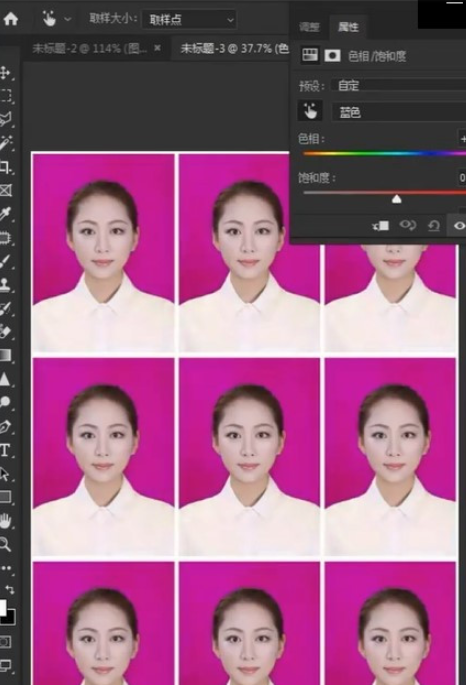Click the Hue/Saturation adjustment icon in 属性 panel
The height and width of the screenshot is (685, 466).
pyautogui.click(x=310, y=55)
